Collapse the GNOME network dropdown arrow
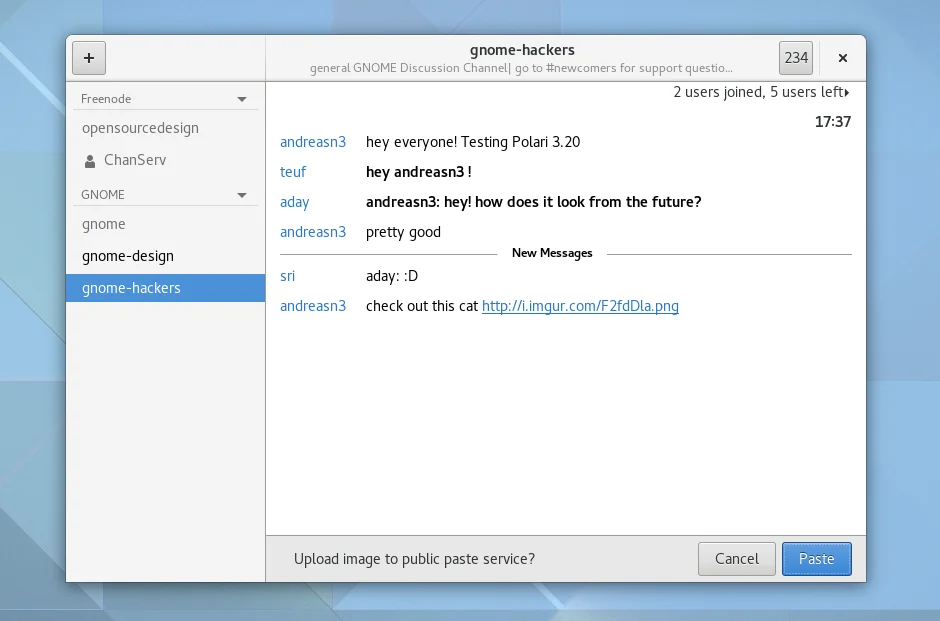The height and width of the screenshot is (621, 940). point(241,195)
